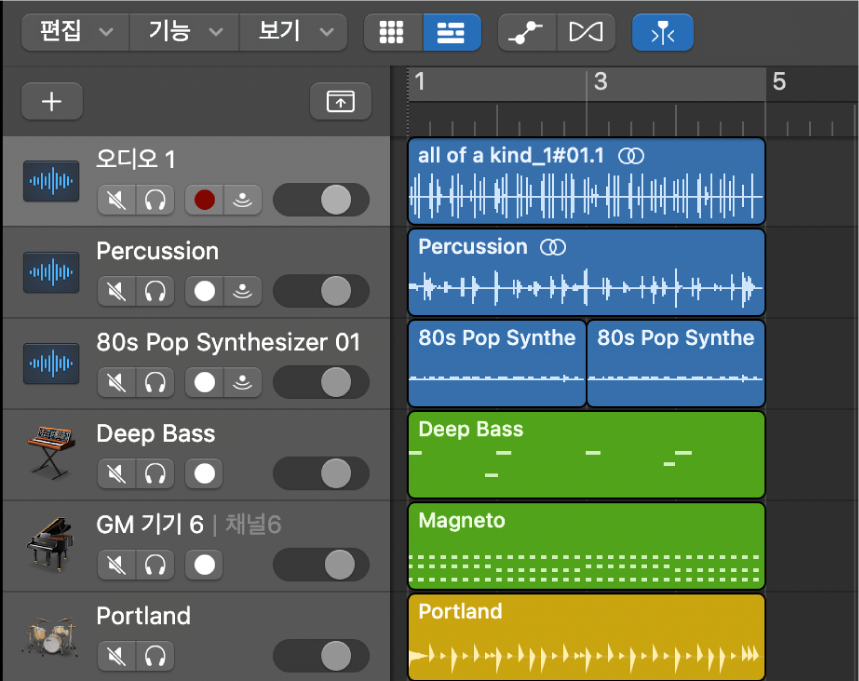This screenshot has height=681, width=859.
Task: Expand the 보기 dropdown menu
Action: 294,32
